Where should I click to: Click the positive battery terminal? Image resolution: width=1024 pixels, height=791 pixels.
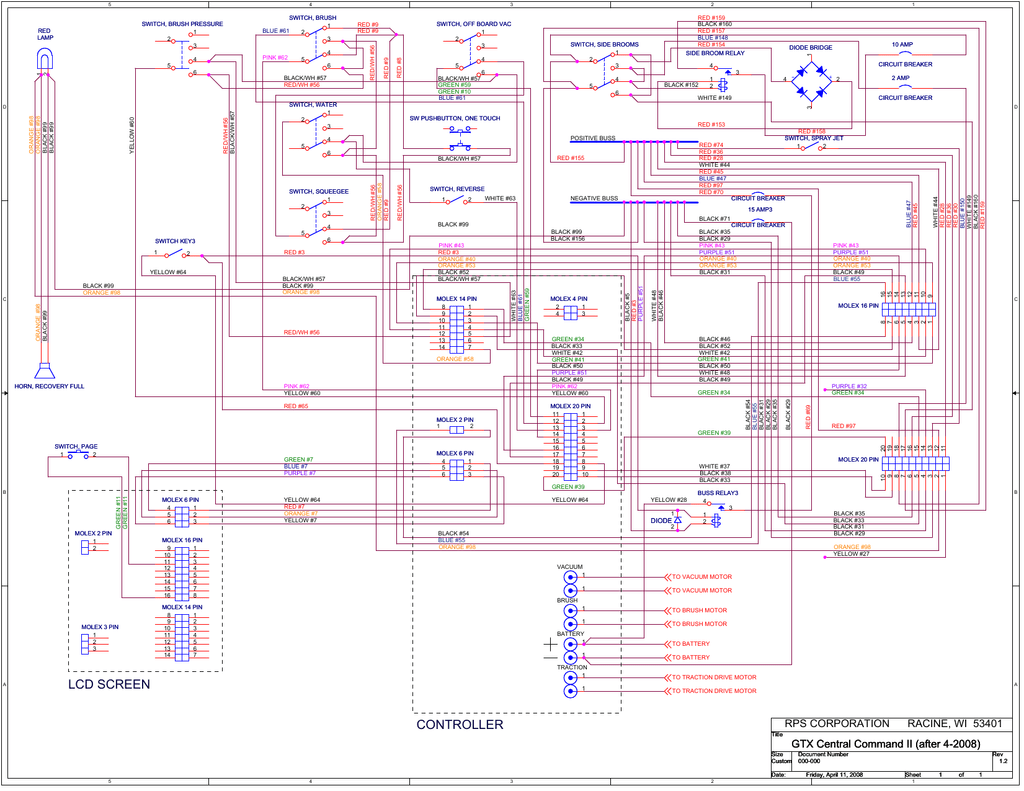[x=571, y=644]
